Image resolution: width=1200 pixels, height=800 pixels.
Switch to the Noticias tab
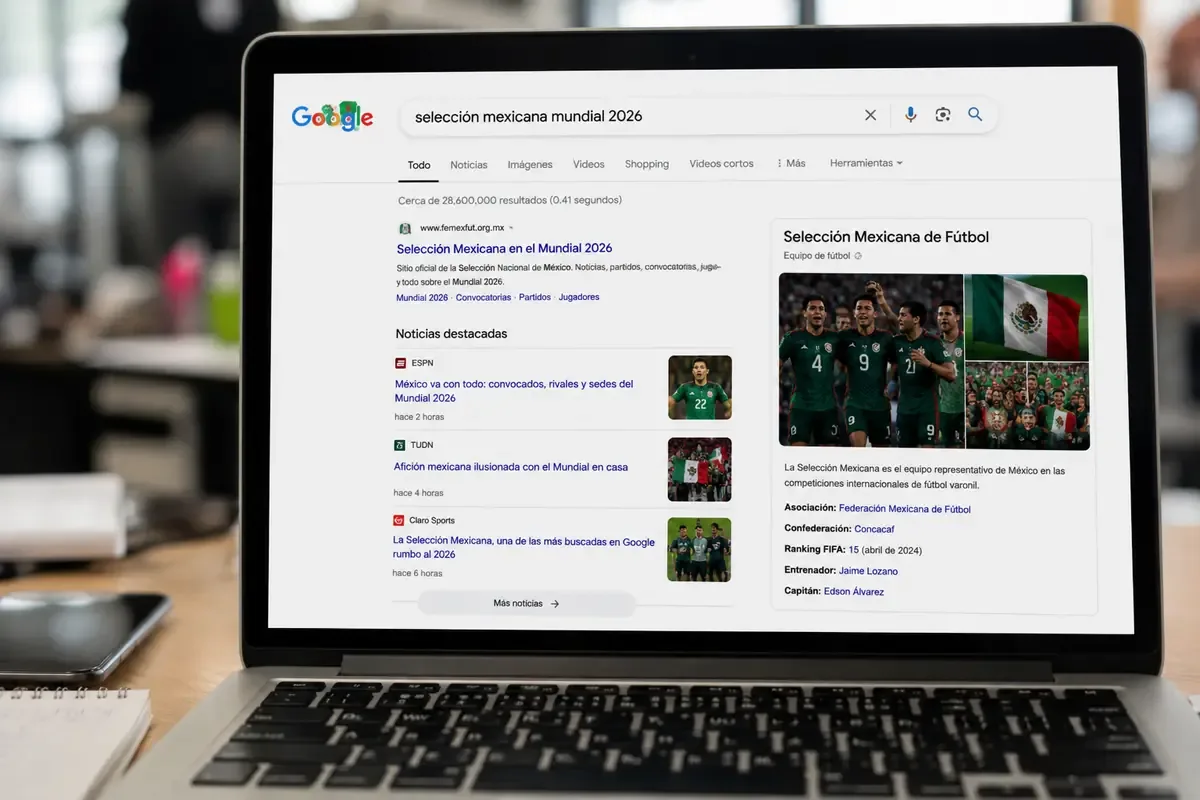[x=469, y=165]
